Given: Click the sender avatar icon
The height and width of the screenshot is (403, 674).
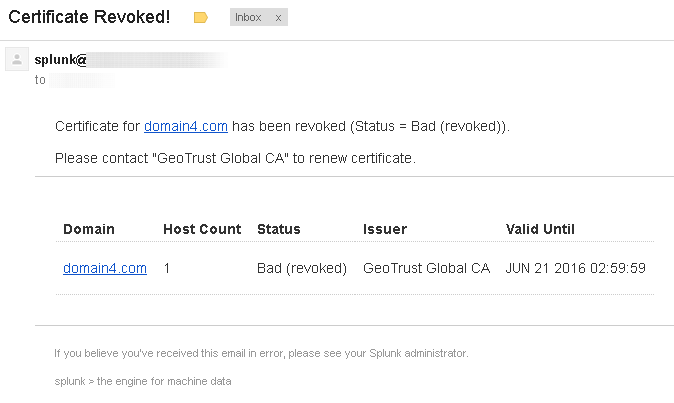Looking at the screenshot, I should [17, 60].
